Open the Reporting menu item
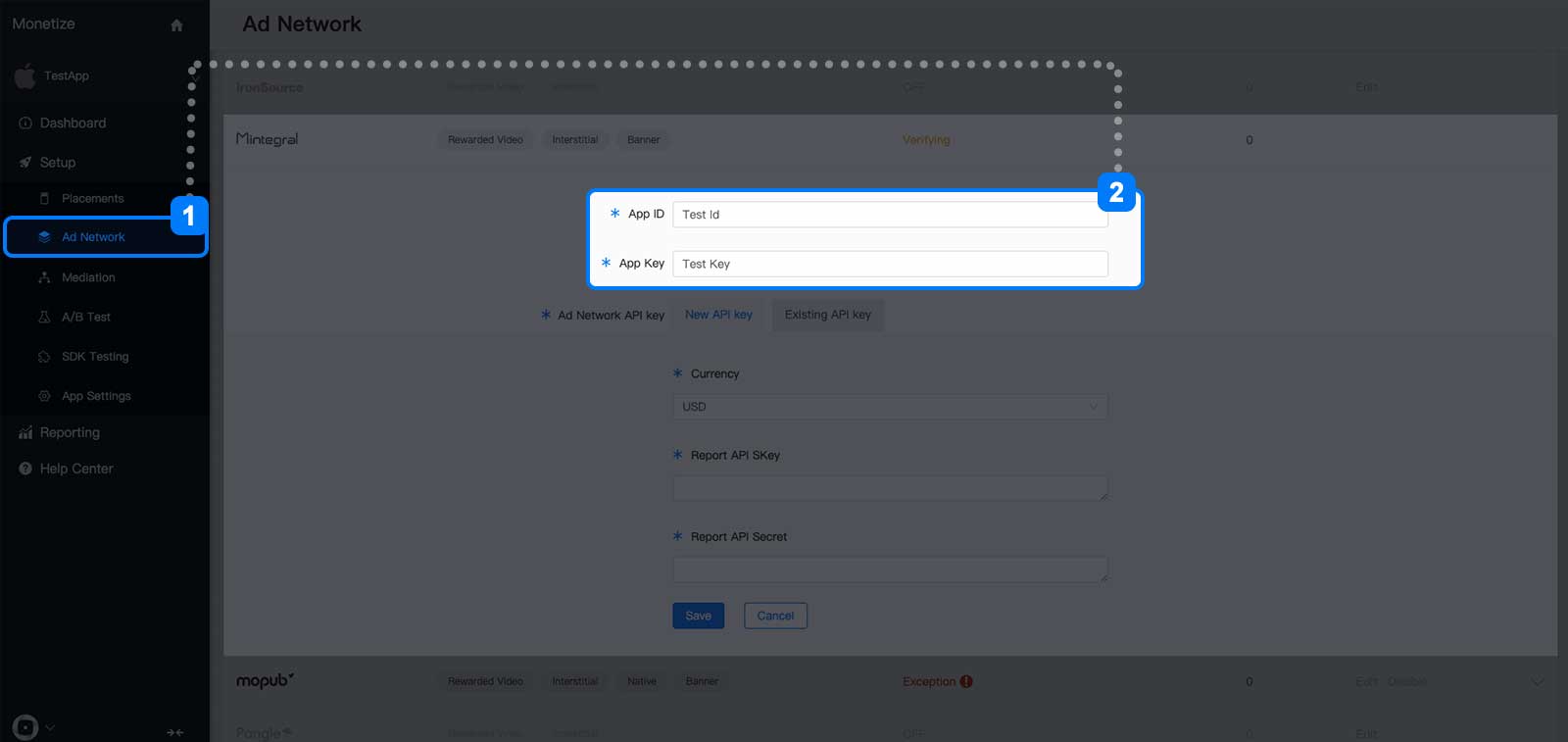 point(70,432)
